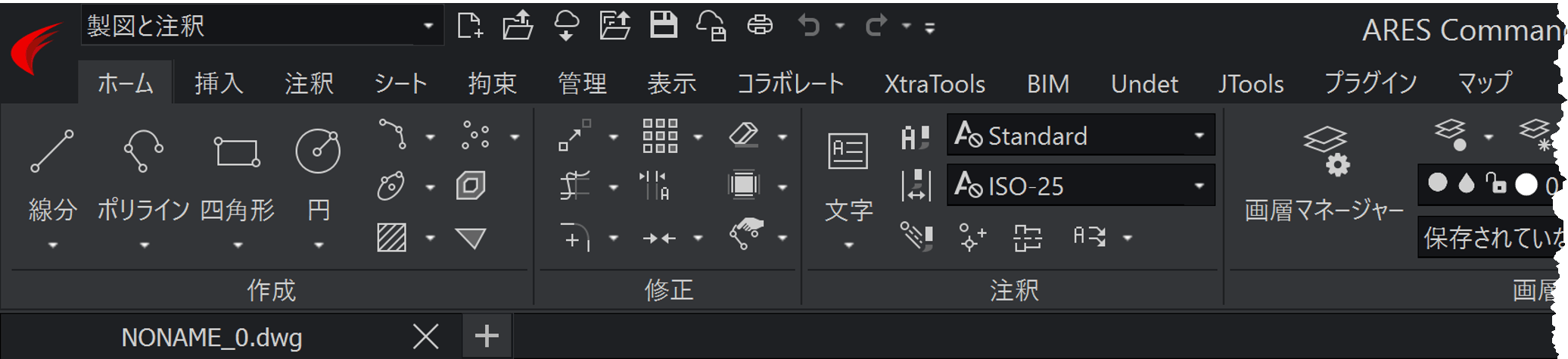Expand the dropdown arrow under 線分
The image size is (1568, 359).
coord(52,245)
